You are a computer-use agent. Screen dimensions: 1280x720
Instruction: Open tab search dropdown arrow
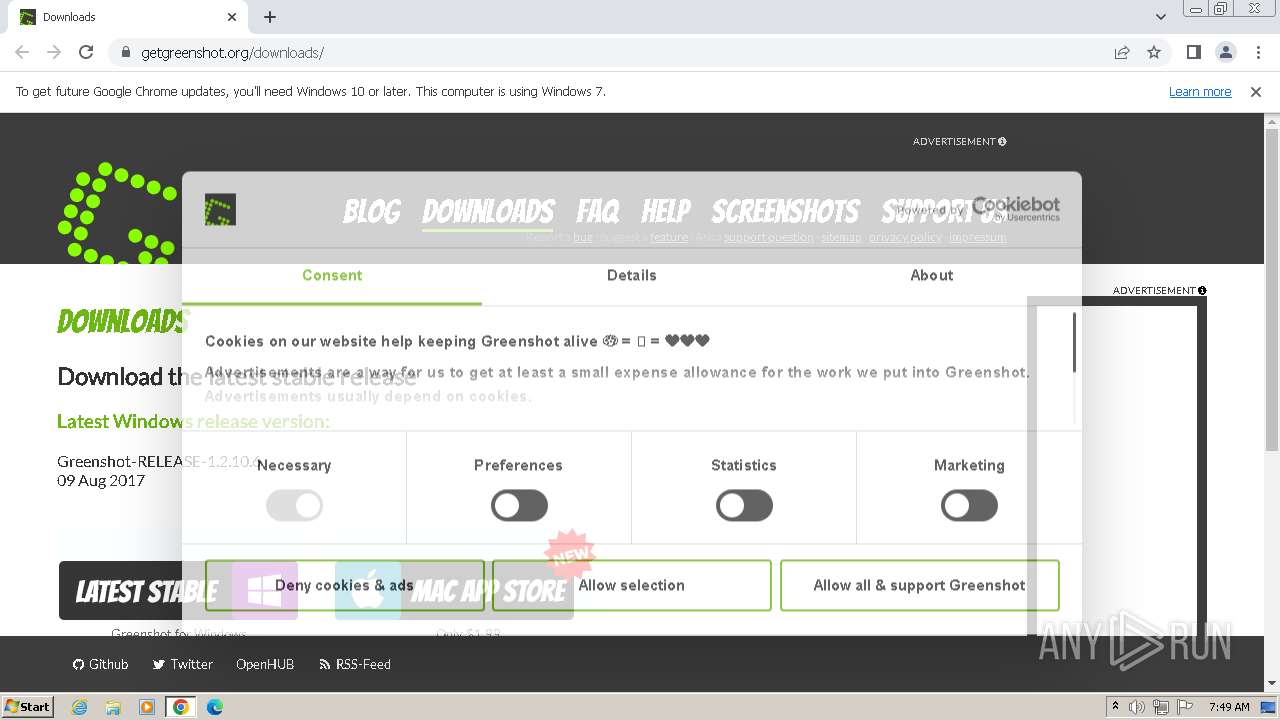[1161, 17]
